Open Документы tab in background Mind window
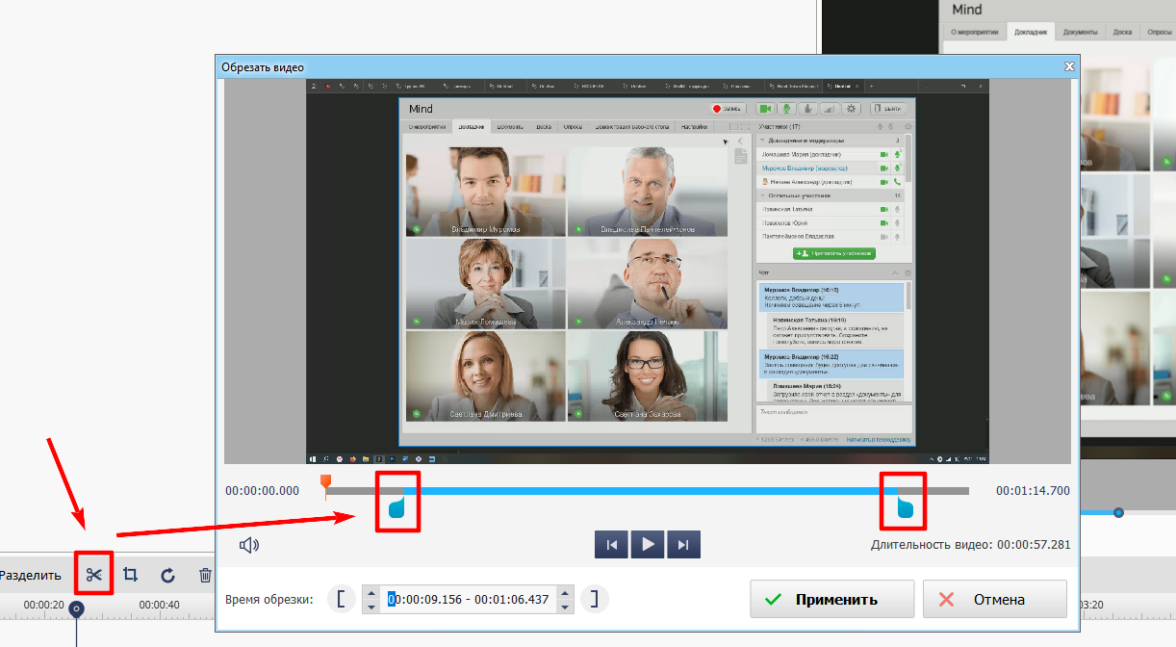This screenshot has height=647, width=1176. coord(1079,32)
